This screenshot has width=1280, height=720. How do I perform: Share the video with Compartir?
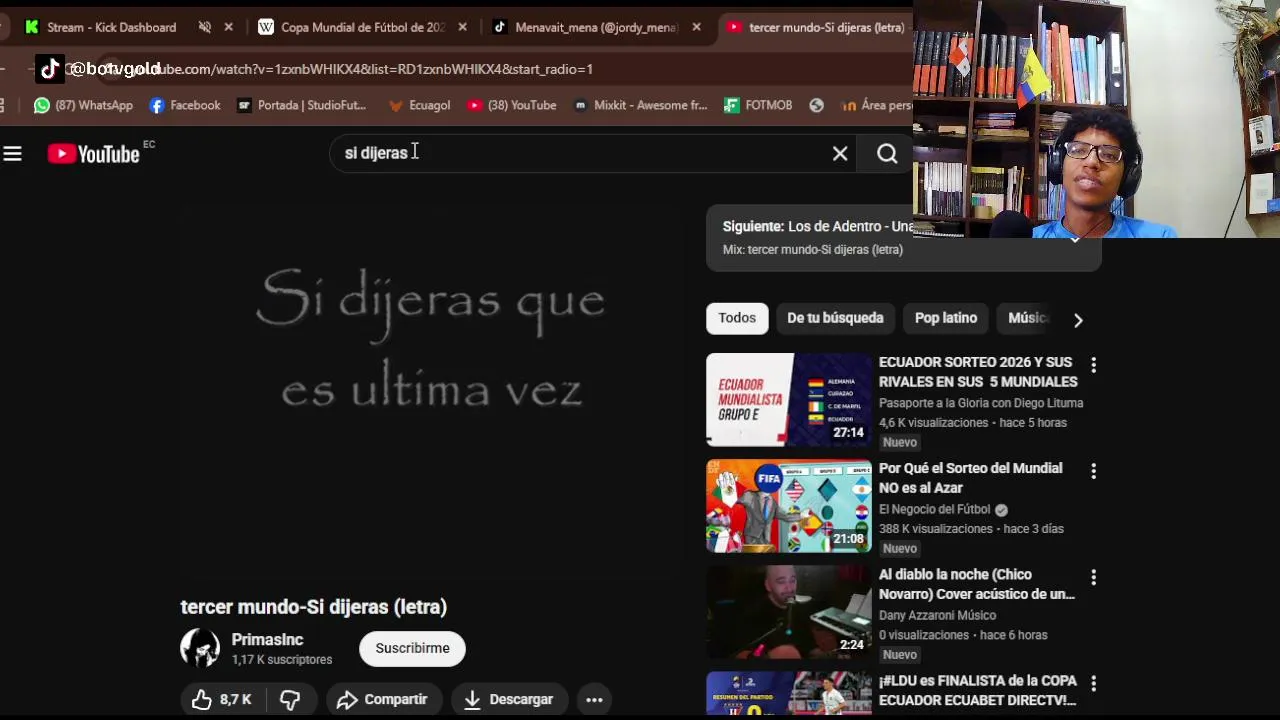382,700
